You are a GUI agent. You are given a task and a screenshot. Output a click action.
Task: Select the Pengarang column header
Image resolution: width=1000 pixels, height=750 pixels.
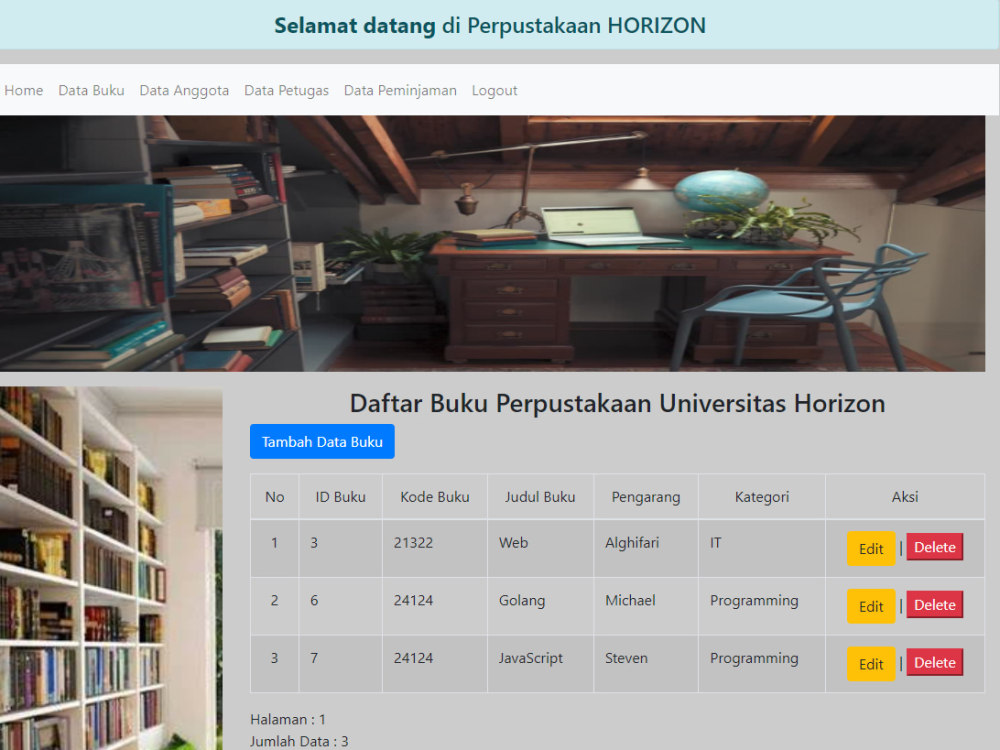[x=646, y=497]
